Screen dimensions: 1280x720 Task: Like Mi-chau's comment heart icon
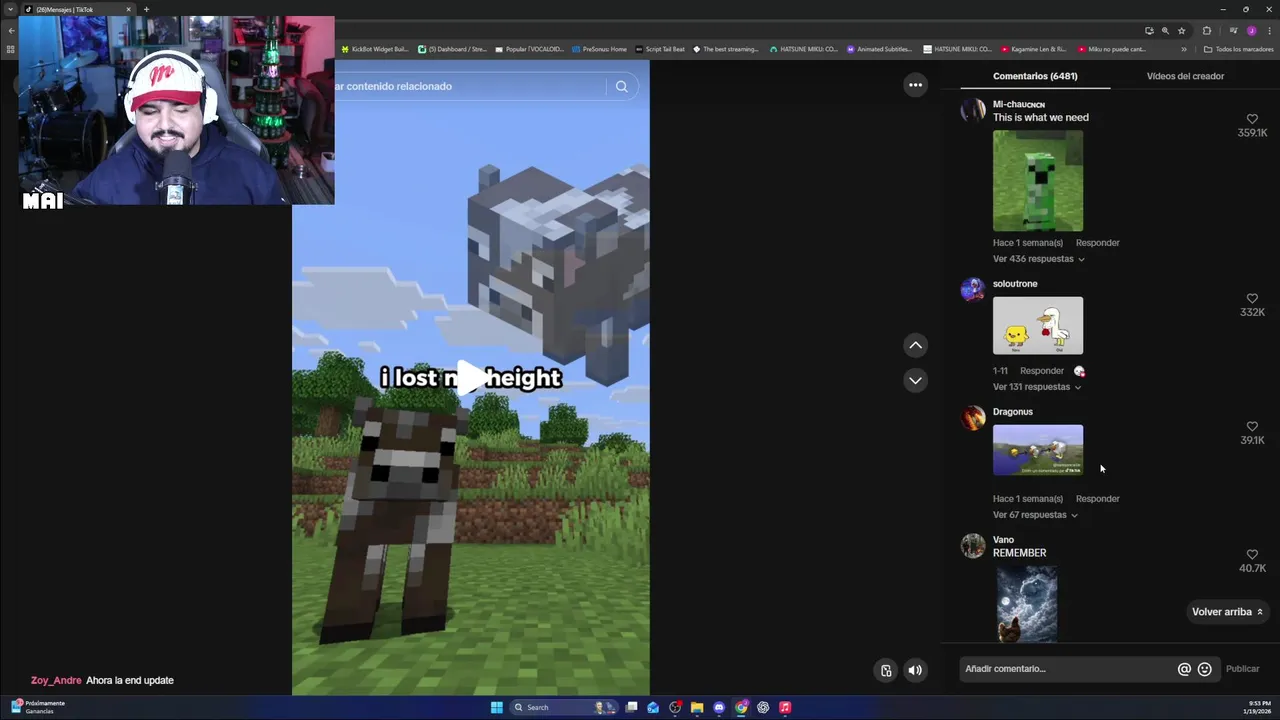1252,119
